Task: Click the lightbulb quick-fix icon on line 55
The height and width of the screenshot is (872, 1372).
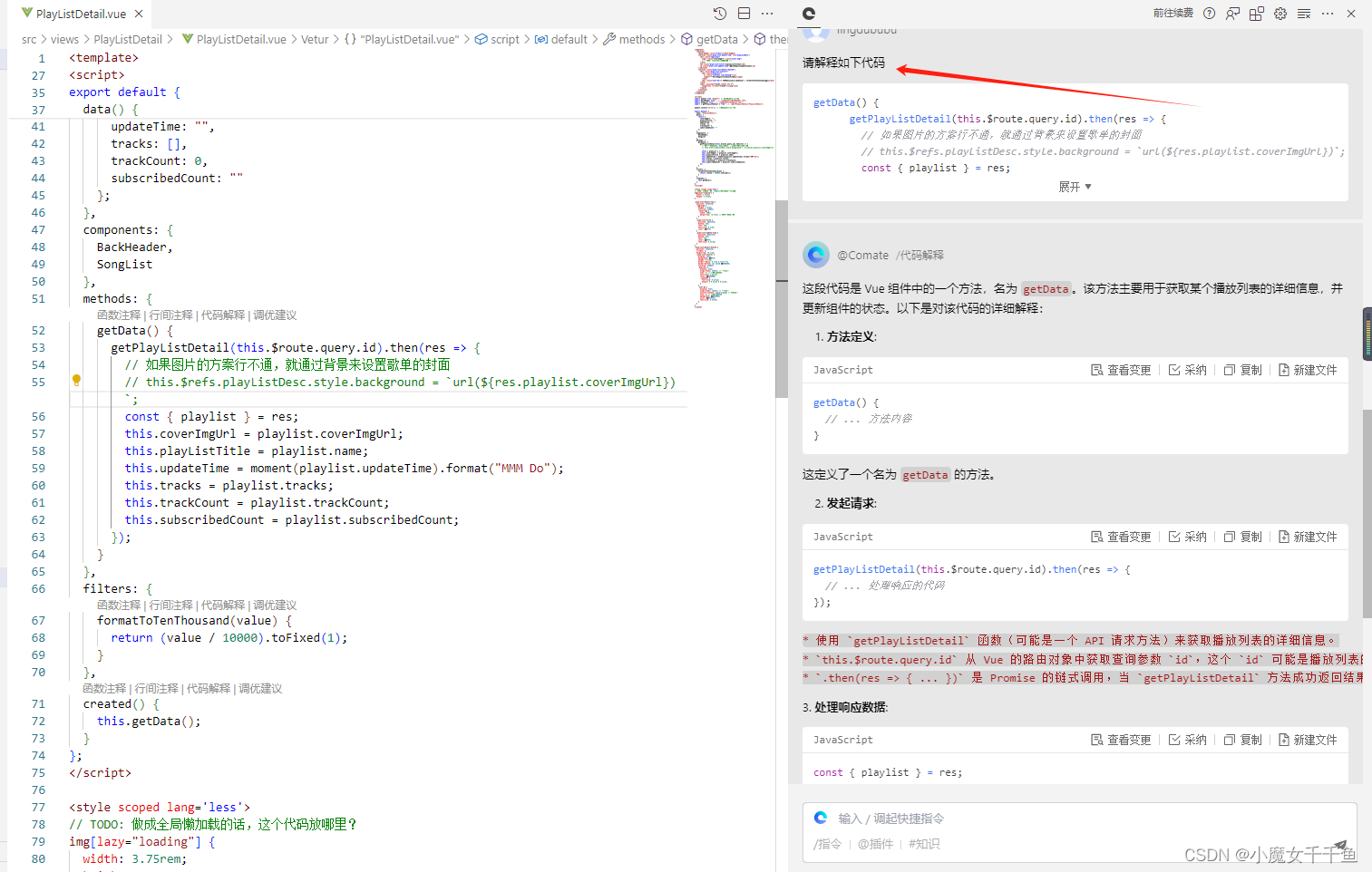Action: tap(76, 381)
